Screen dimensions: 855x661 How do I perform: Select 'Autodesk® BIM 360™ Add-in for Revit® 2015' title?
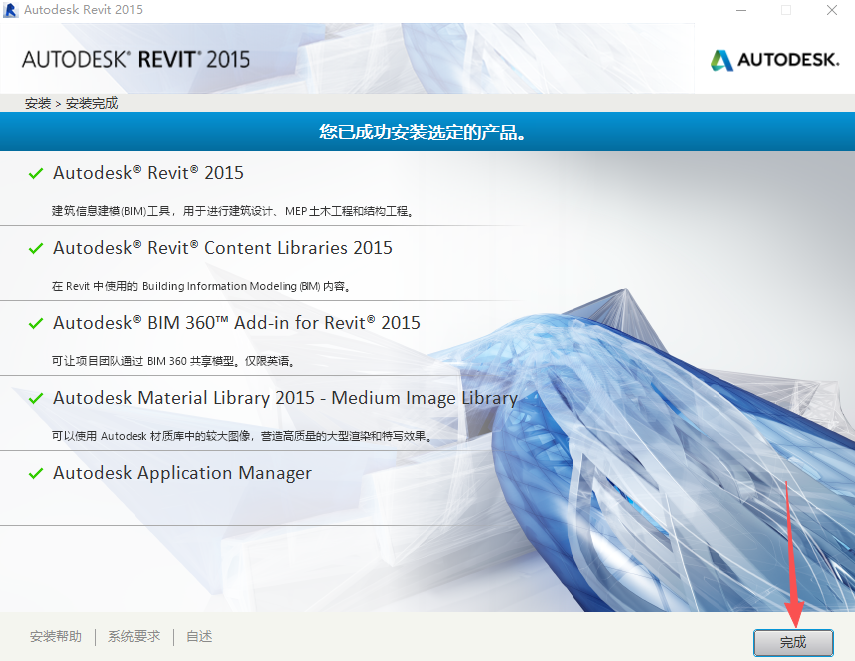pos(237,323)
